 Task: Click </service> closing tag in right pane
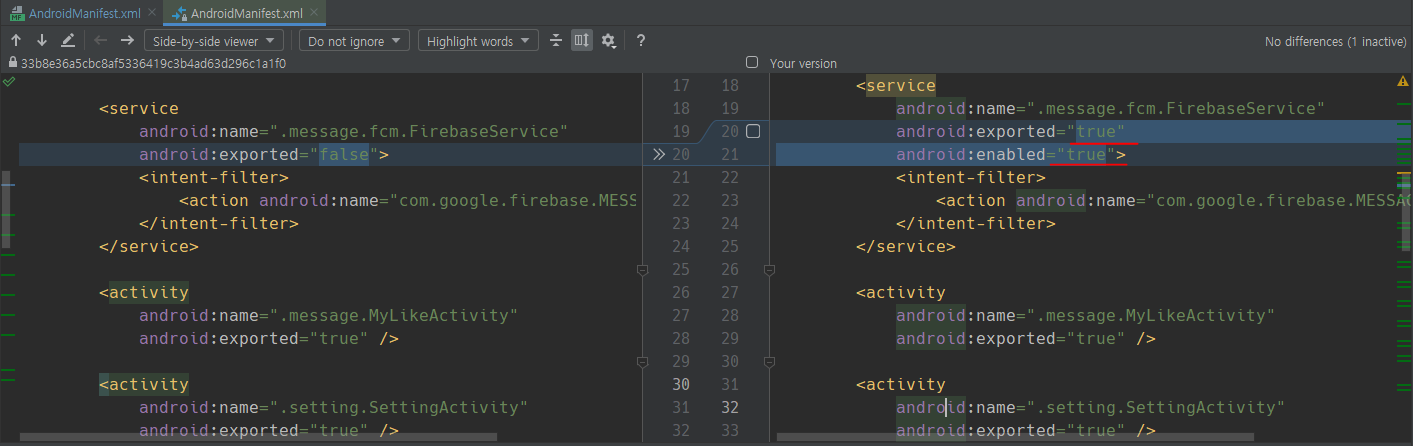(x=905, y=246)
